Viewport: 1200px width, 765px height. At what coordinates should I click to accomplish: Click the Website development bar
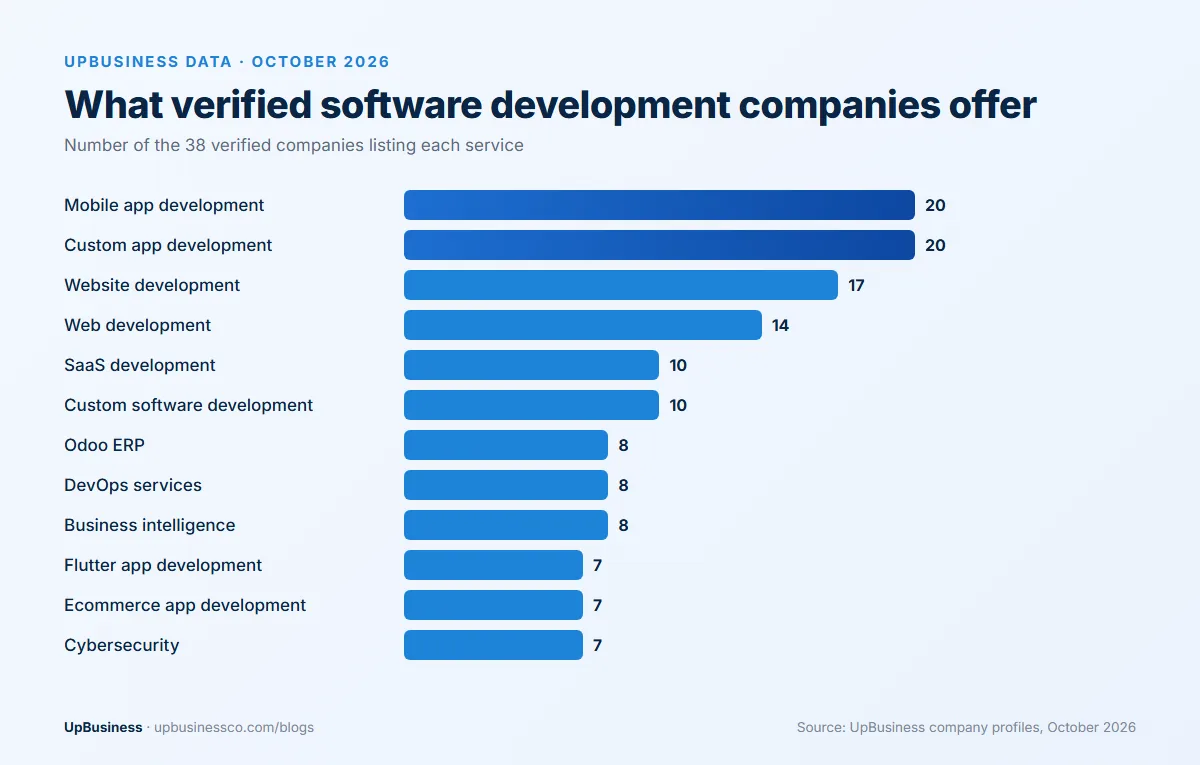[621, 285]
